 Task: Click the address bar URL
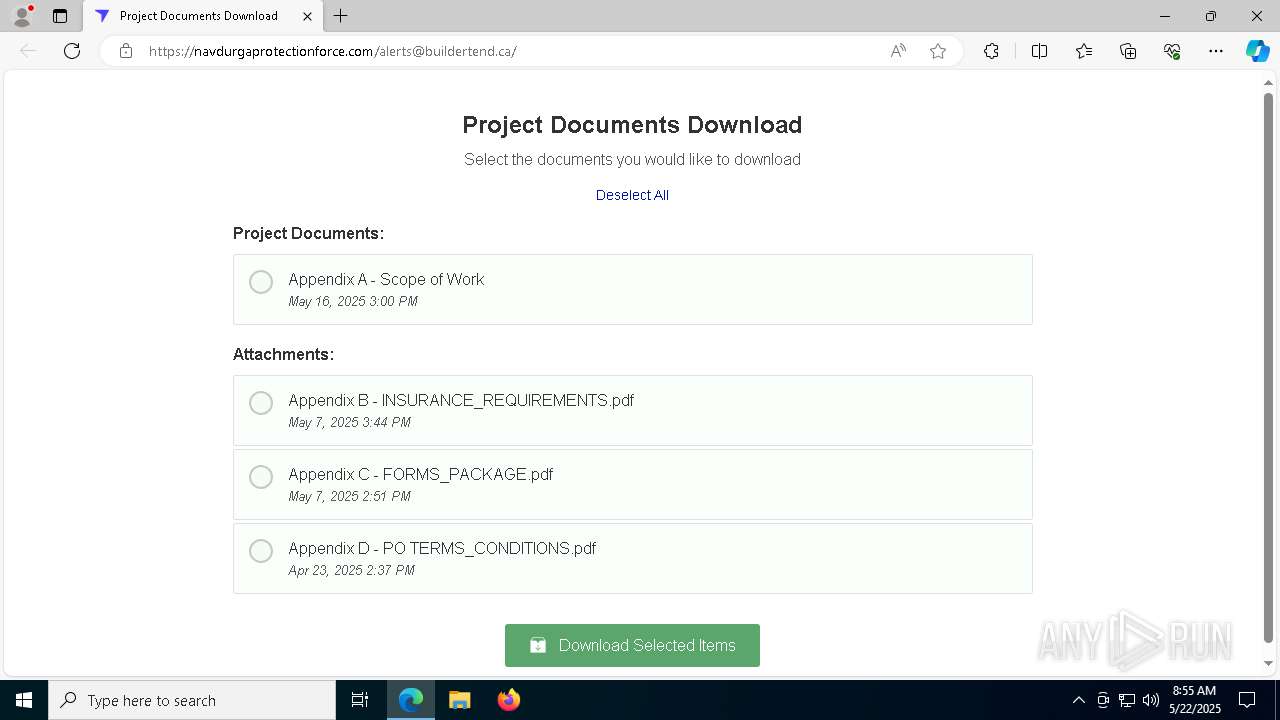[332, 51]
